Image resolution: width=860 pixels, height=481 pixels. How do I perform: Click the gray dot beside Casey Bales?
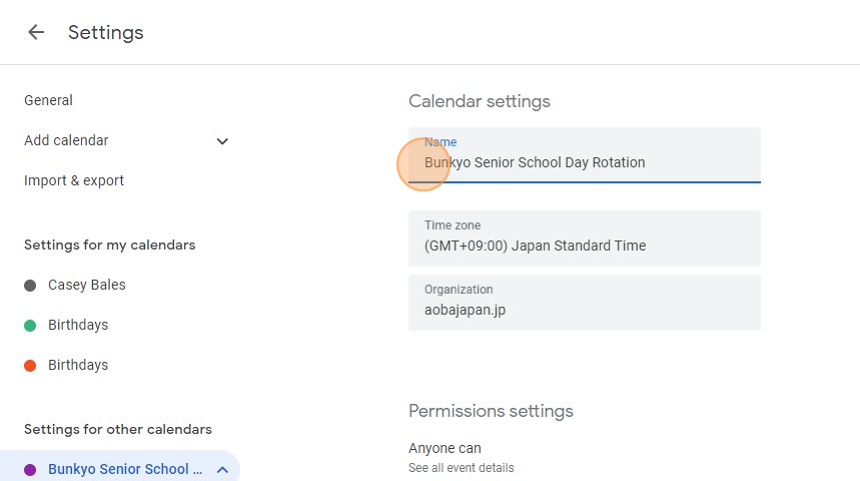click(x=30, y=285)
